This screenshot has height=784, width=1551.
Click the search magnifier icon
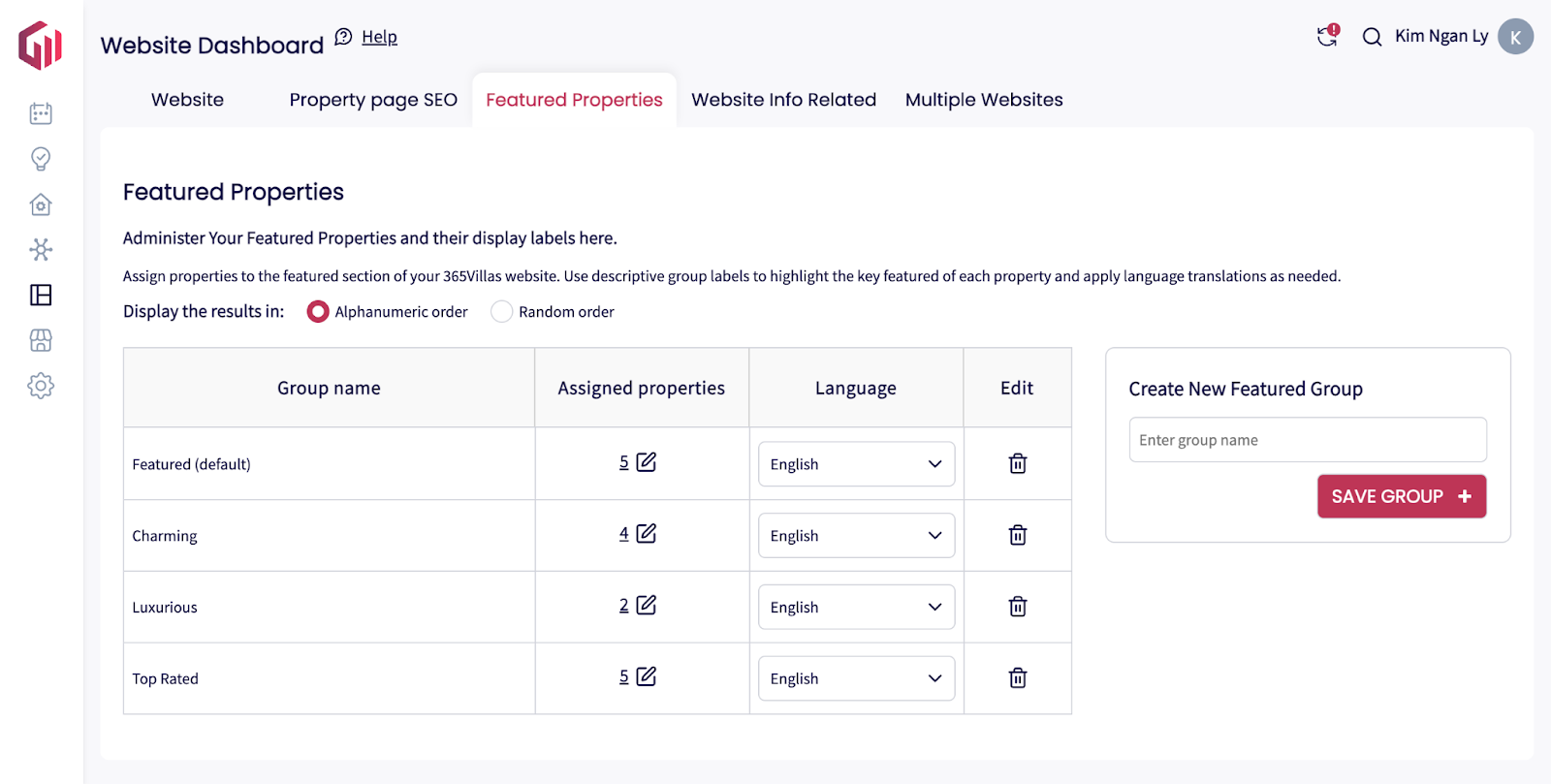point(1372,37)
